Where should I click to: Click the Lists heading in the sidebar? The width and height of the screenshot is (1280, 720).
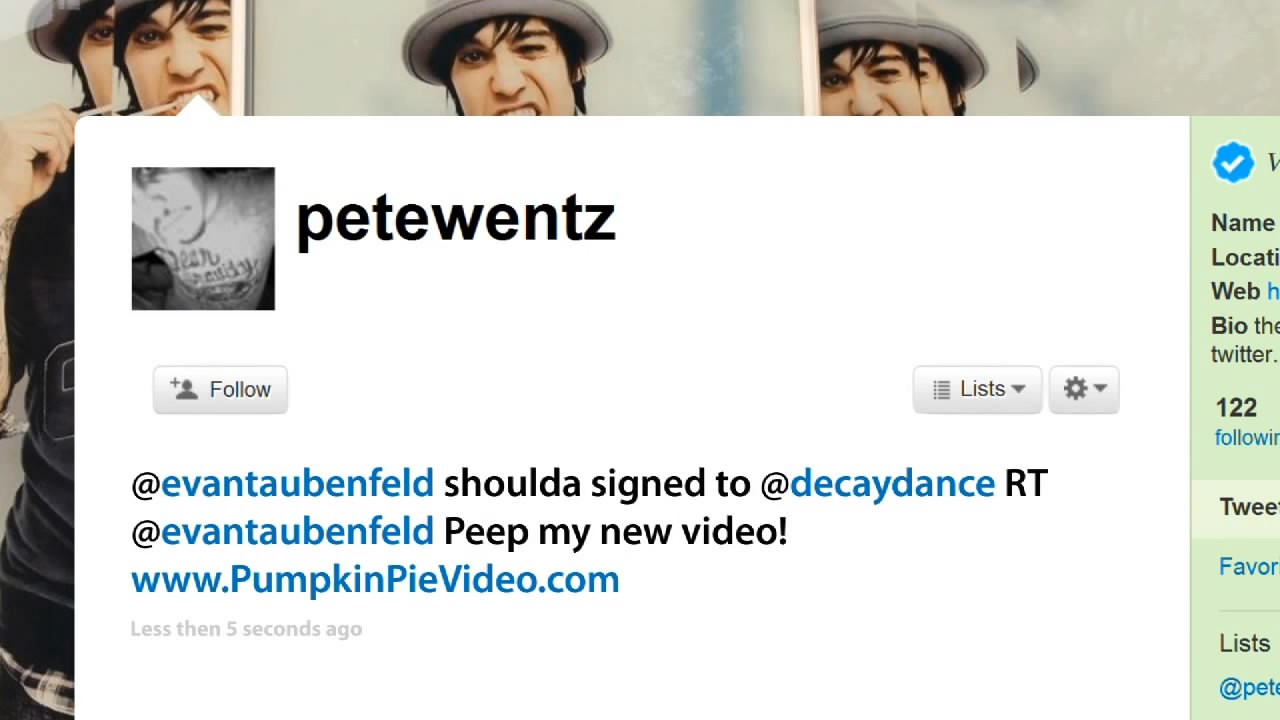click(x=1244, y=643)
